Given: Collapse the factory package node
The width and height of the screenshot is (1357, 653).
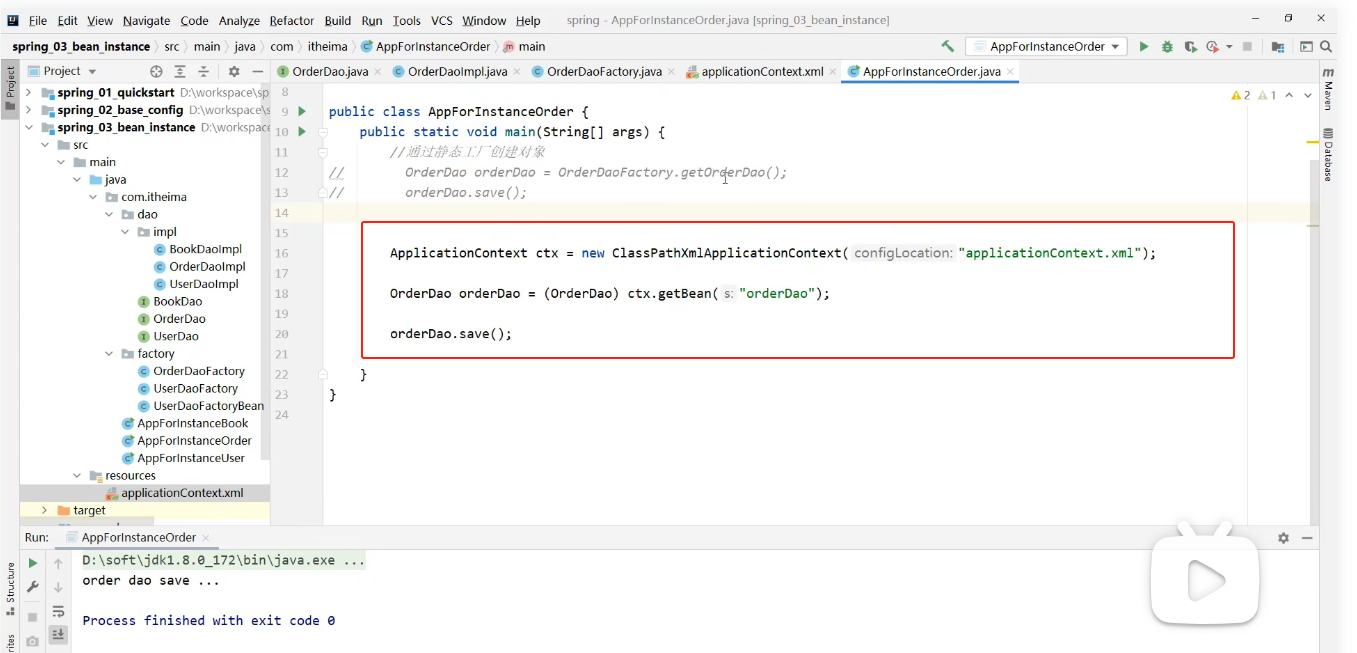Looking at the screenshot, I should (109, 354).
